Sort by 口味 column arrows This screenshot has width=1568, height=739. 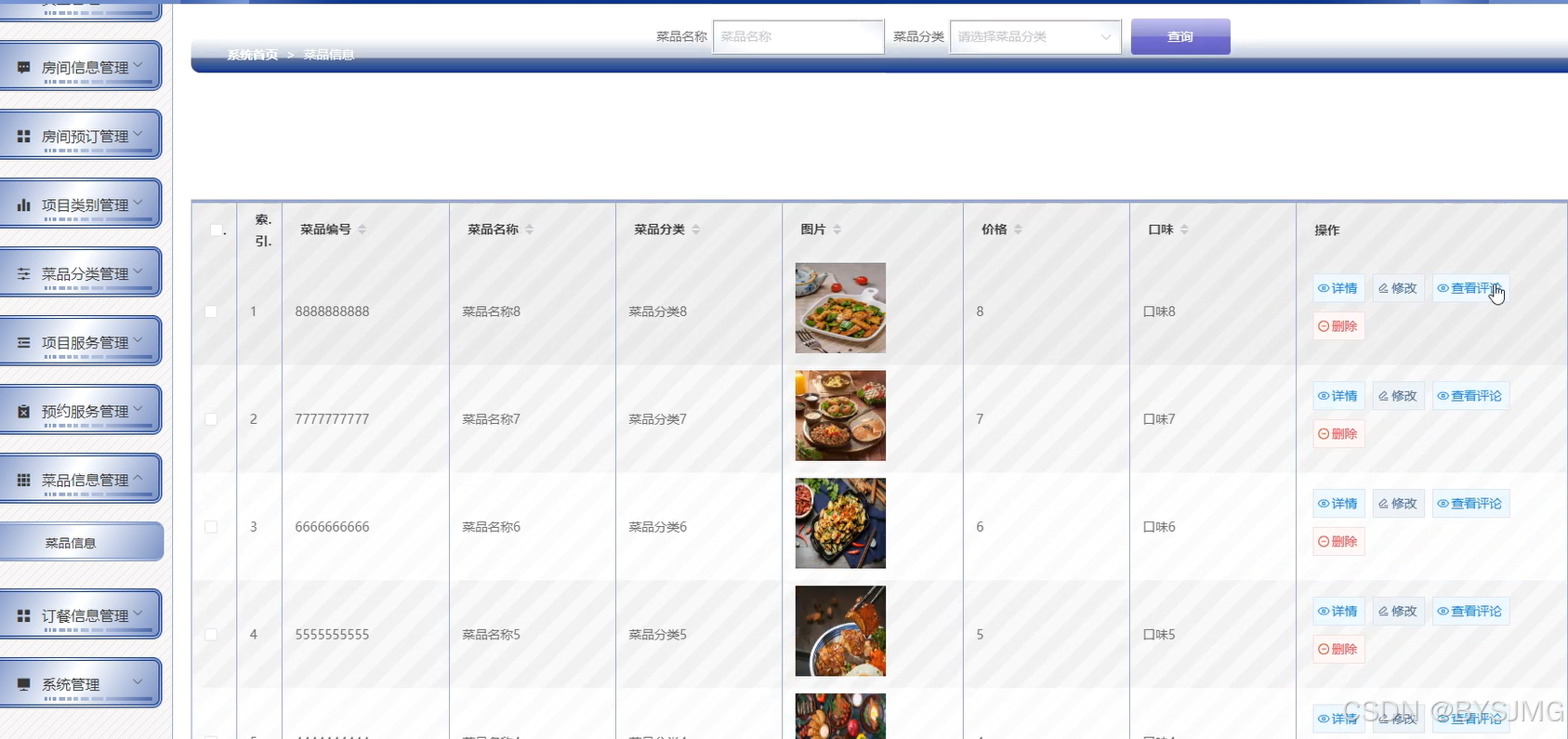(1185, 230)
